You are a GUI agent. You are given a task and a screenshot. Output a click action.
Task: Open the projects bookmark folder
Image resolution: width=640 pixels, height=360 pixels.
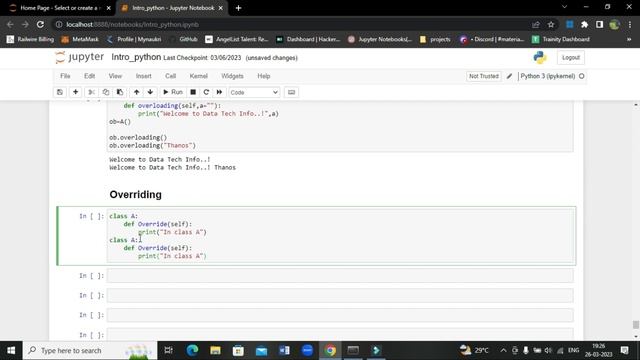pyautogui.click(x=435, y=39)
